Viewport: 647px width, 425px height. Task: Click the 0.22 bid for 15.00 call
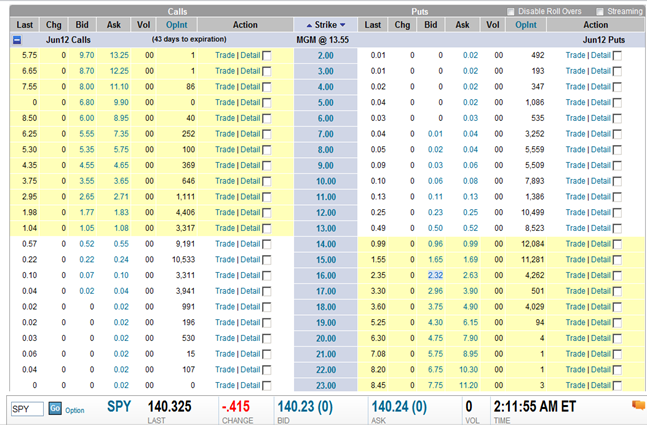click(x=87, y=260)
